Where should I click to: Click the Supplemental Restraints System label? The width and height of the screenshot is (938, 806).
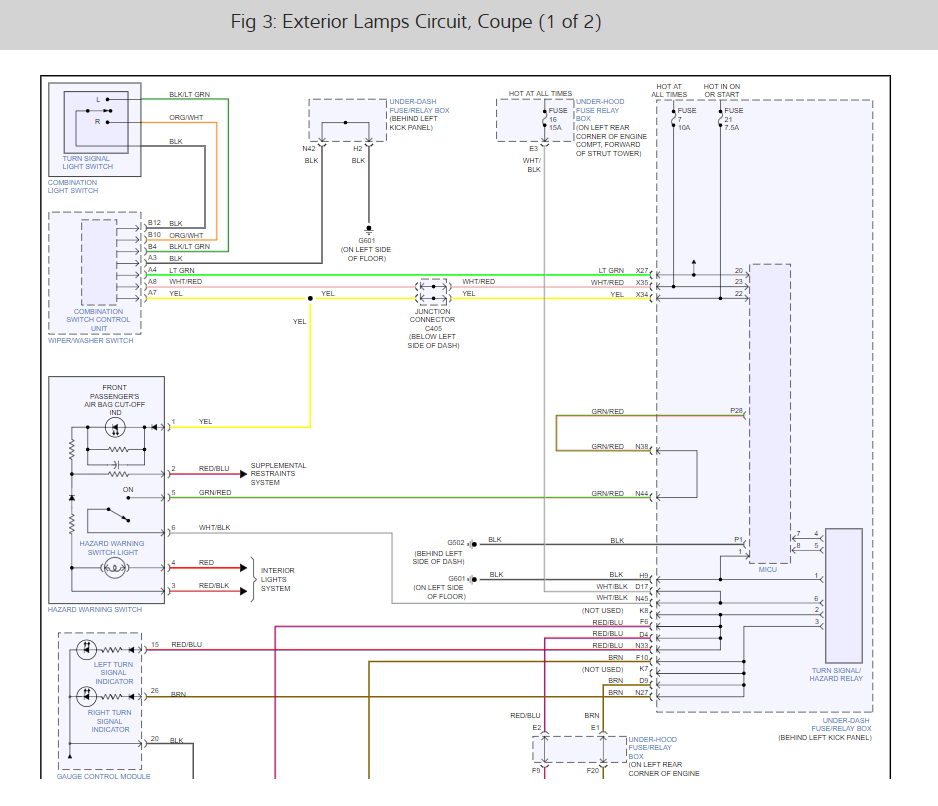coord(278,474)
